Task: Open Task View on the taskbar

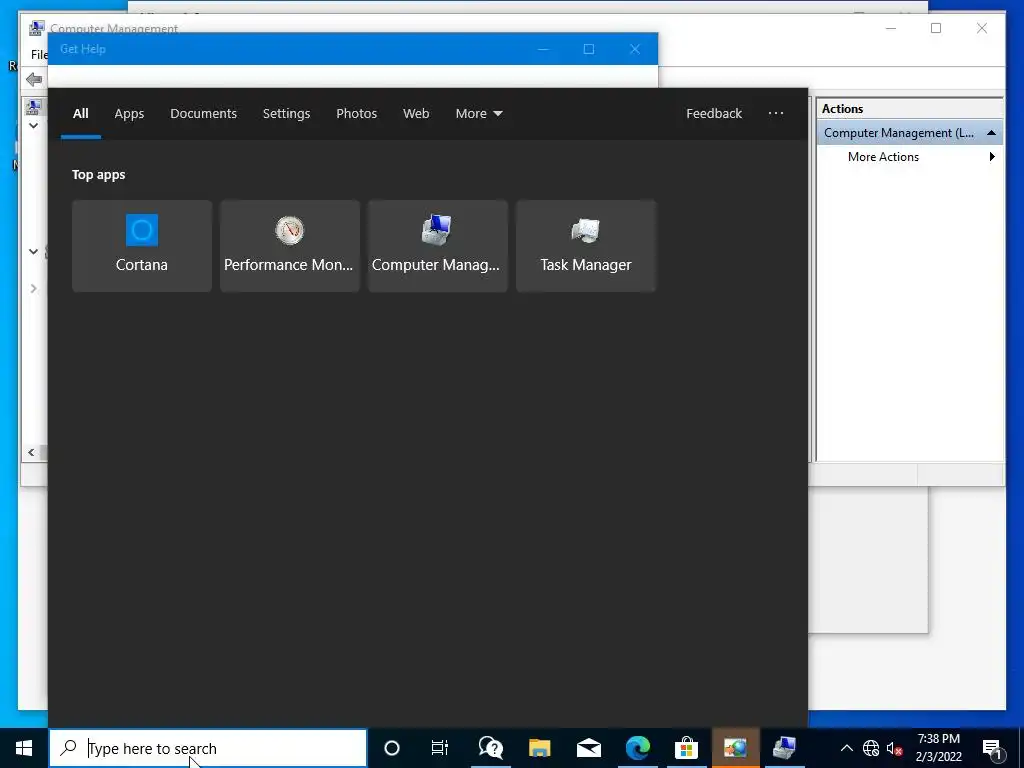Action: 440,748
